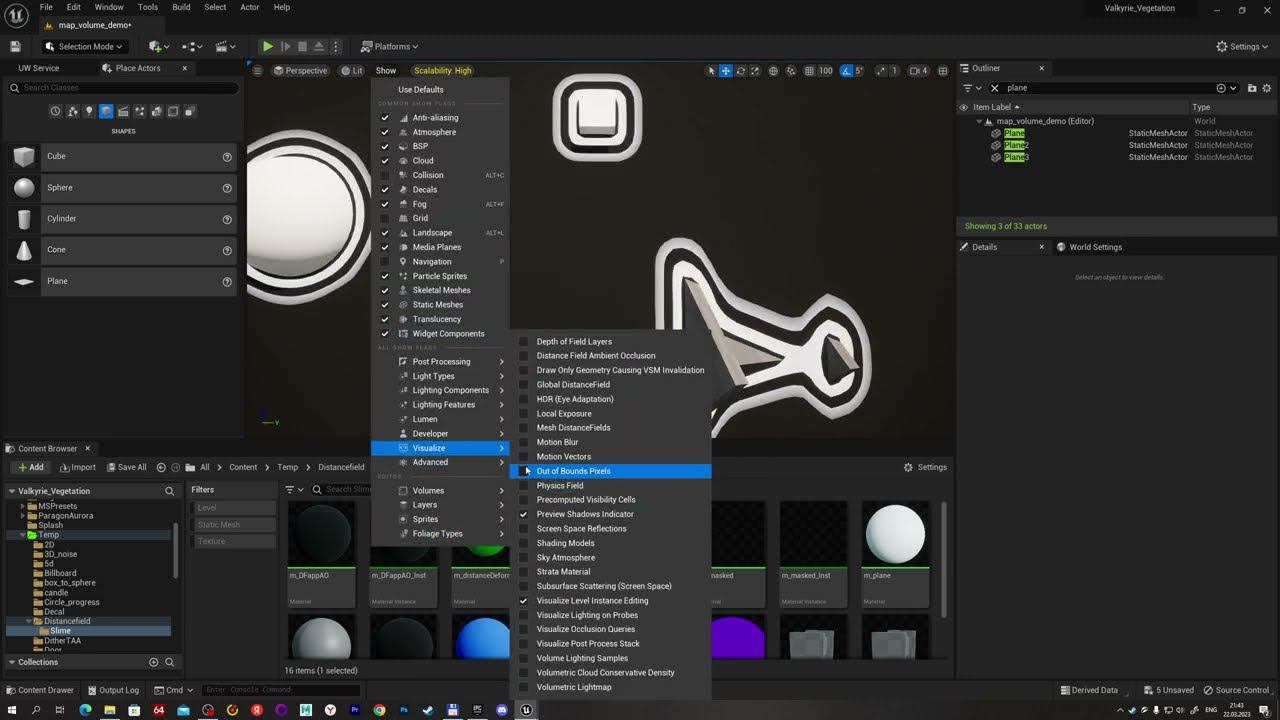Click the Sphere shape icon
Image resolution: width=1280 pixels, height=720 pixels.
tap(24, 188)
